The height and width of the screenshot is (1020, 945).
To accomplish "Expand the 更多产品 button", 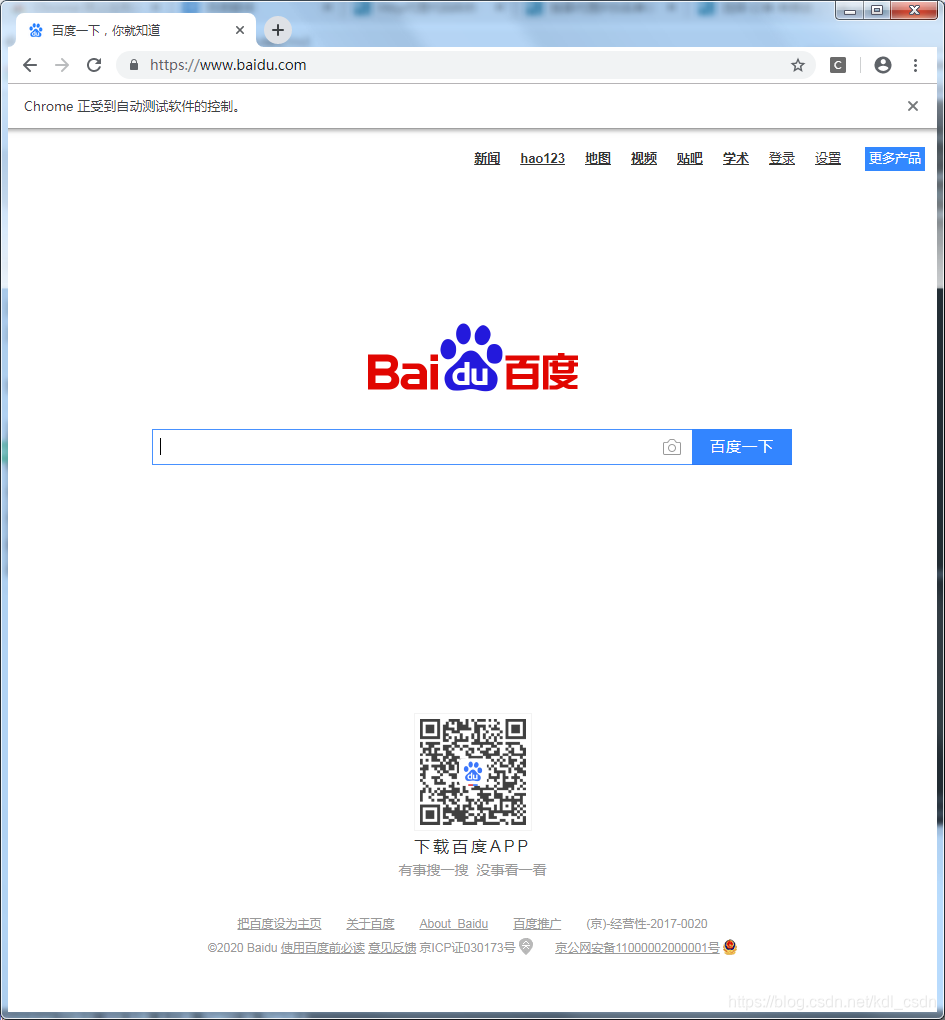I will tap(895, 159).
